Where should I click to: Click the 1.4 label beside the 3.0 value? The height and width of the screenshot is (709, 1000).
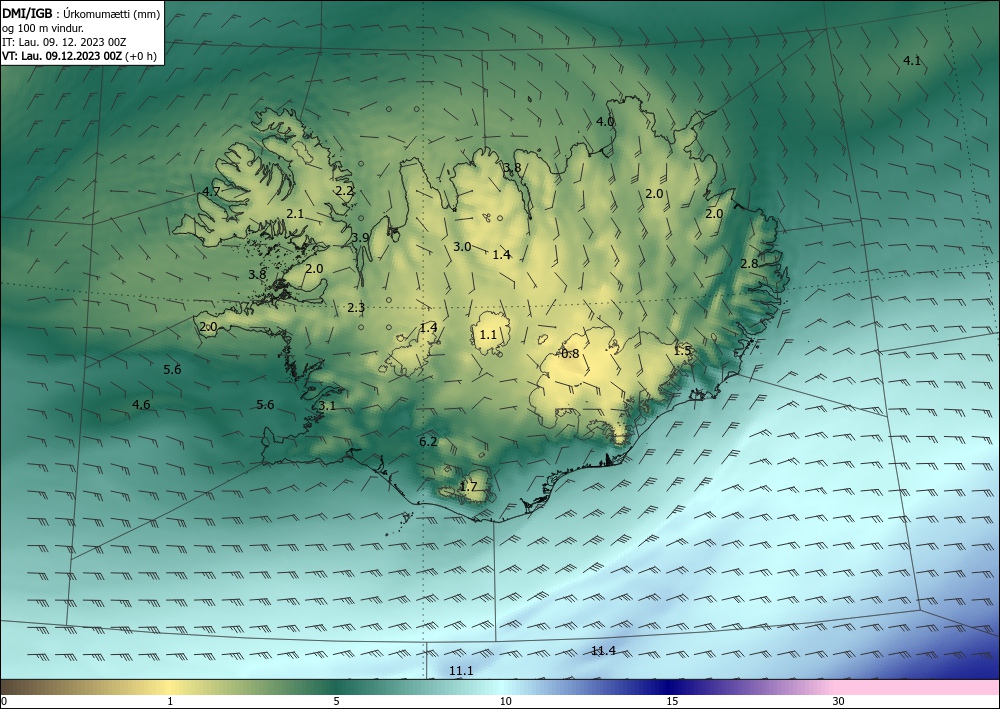point(501,254)
